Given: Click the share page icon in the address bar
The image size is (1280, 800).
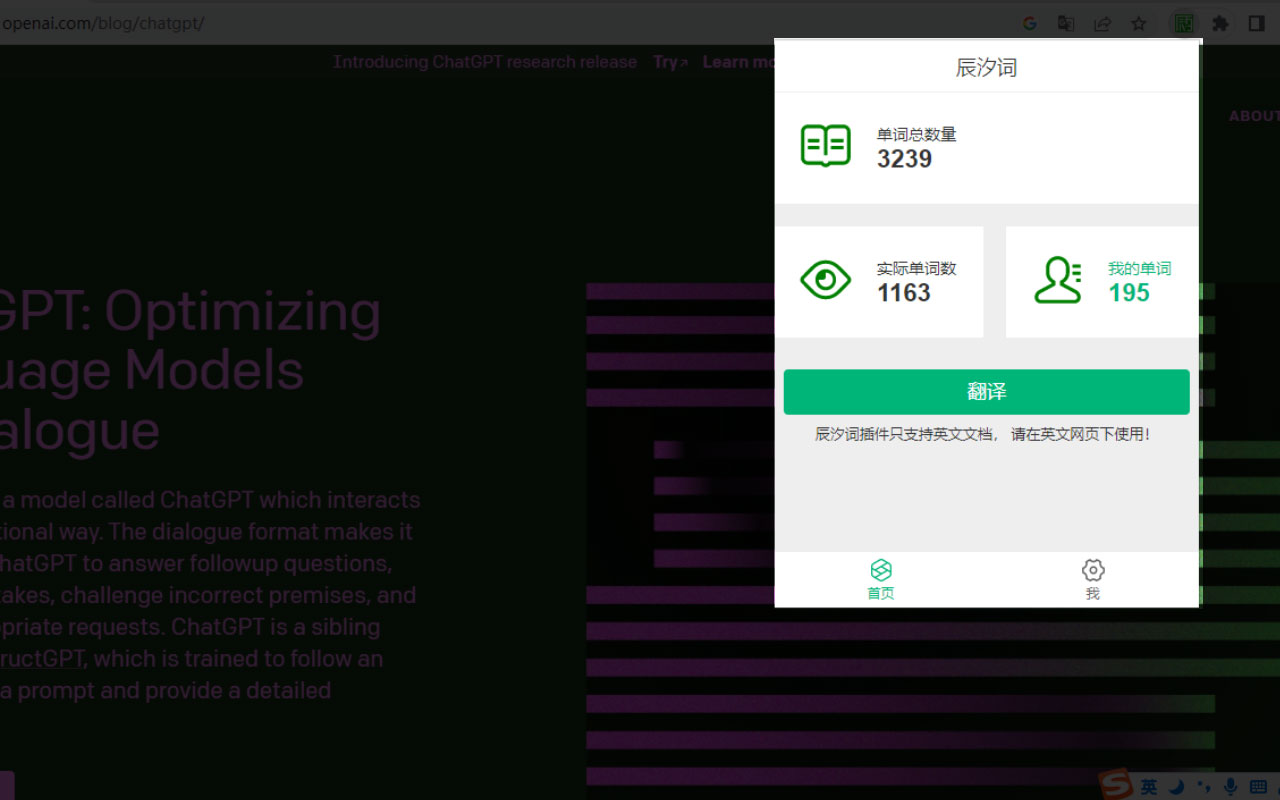Looking at the screenshot, I should (1102, 23).
